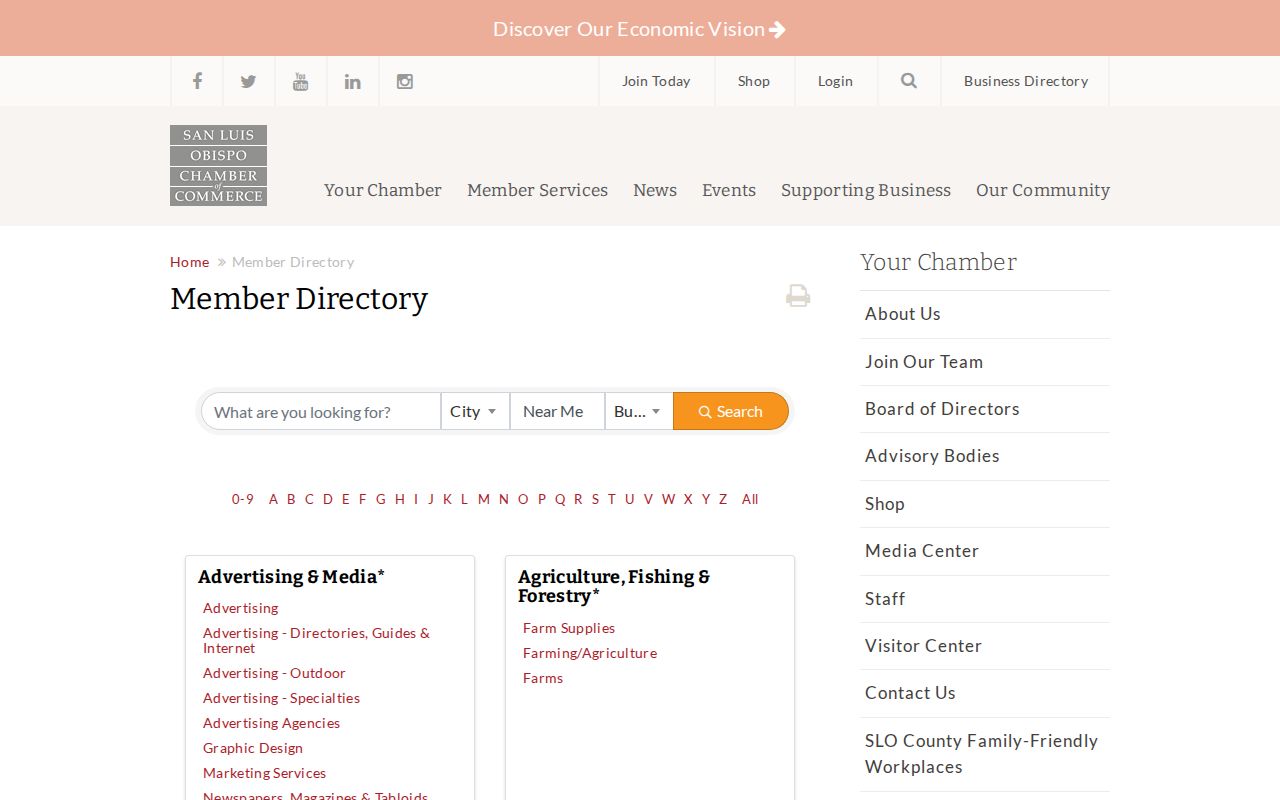Image resolution: width=1280 pixels, height=800 pixels.
Task: Open the LinkedIn social icon
Action: 352,81
